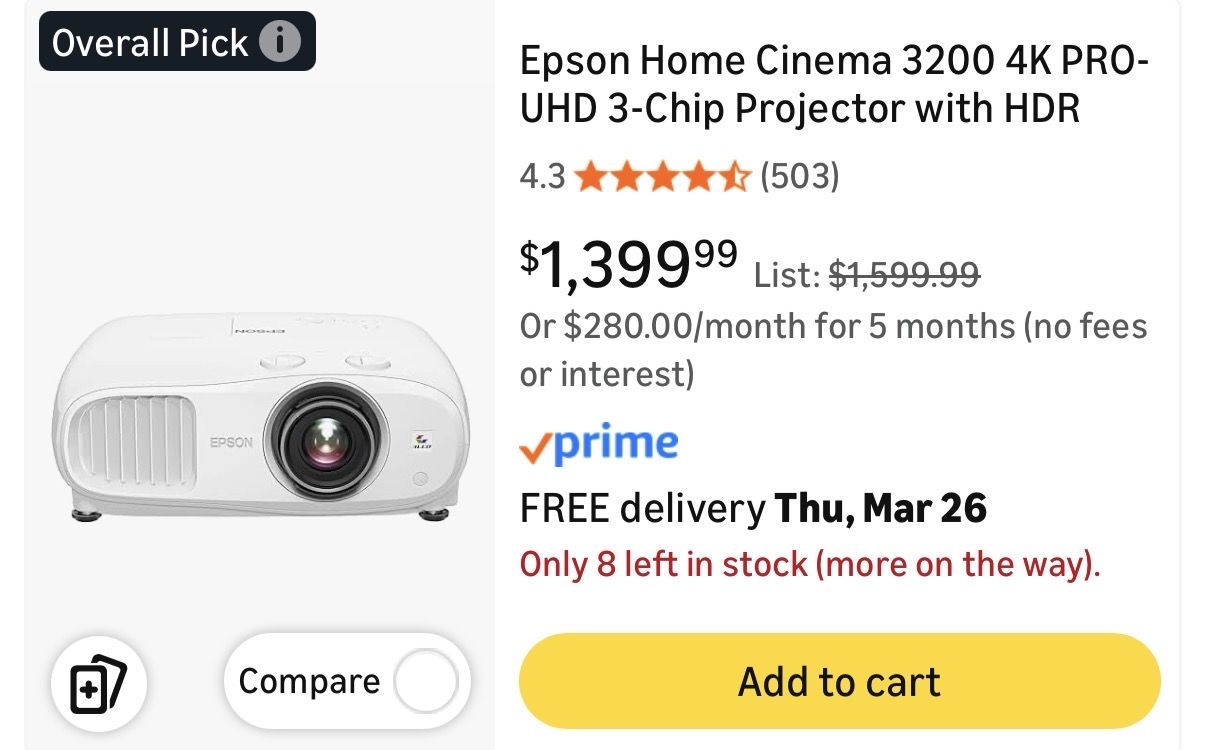Tap the Overall Pick badge label
The image size is (1206, 750).
coord(150,43)
